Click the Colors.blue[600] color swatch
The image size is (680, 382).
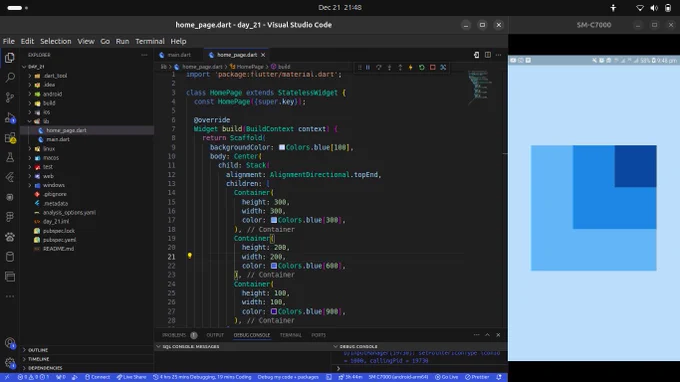tap(274, 265)
